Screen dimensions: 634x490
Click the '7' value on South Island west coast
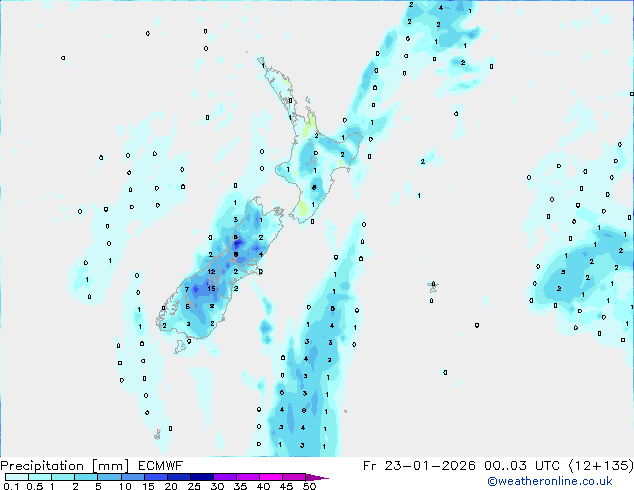[187, 289]
